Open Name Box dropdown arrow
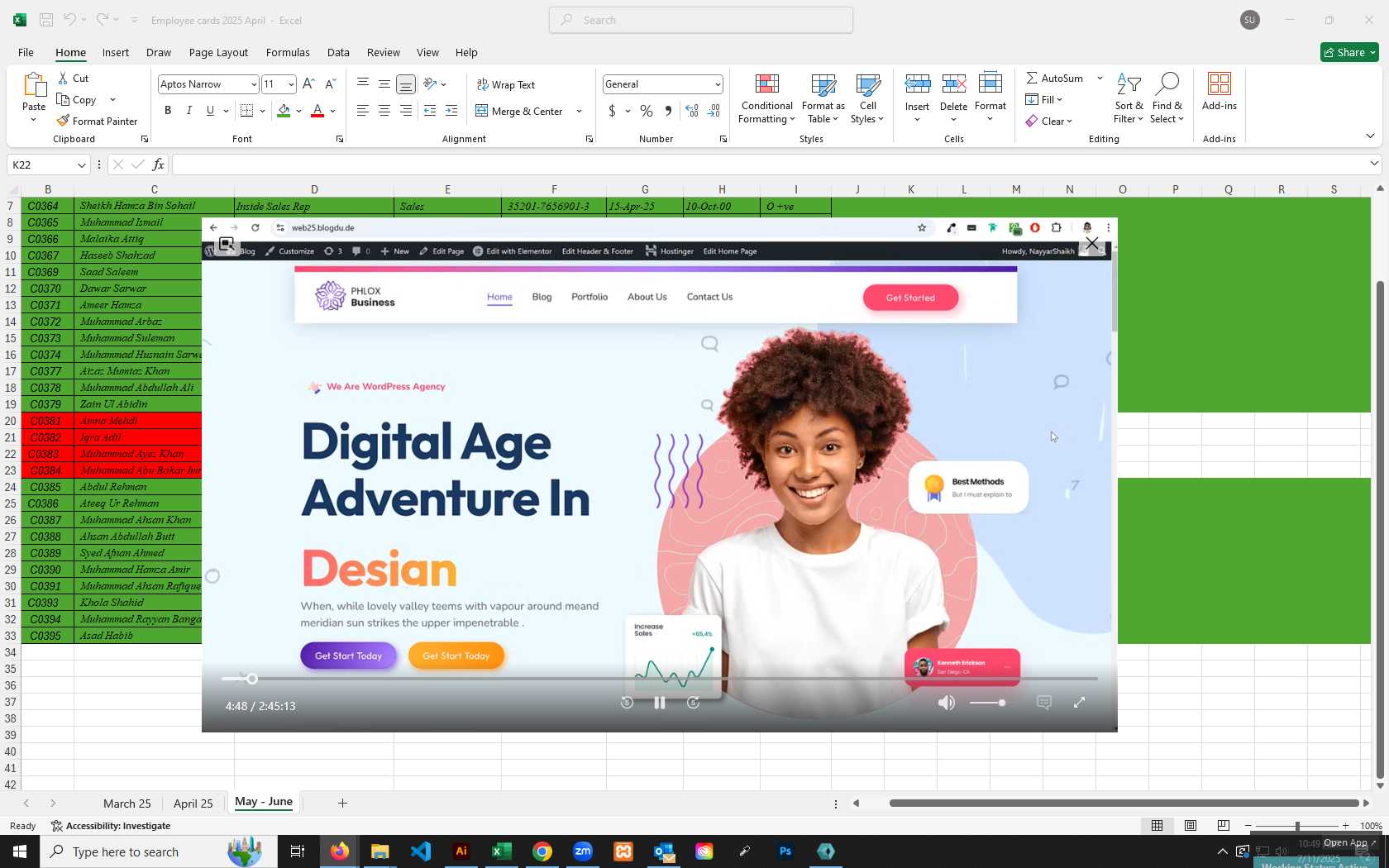 click(x=81, y=165)
